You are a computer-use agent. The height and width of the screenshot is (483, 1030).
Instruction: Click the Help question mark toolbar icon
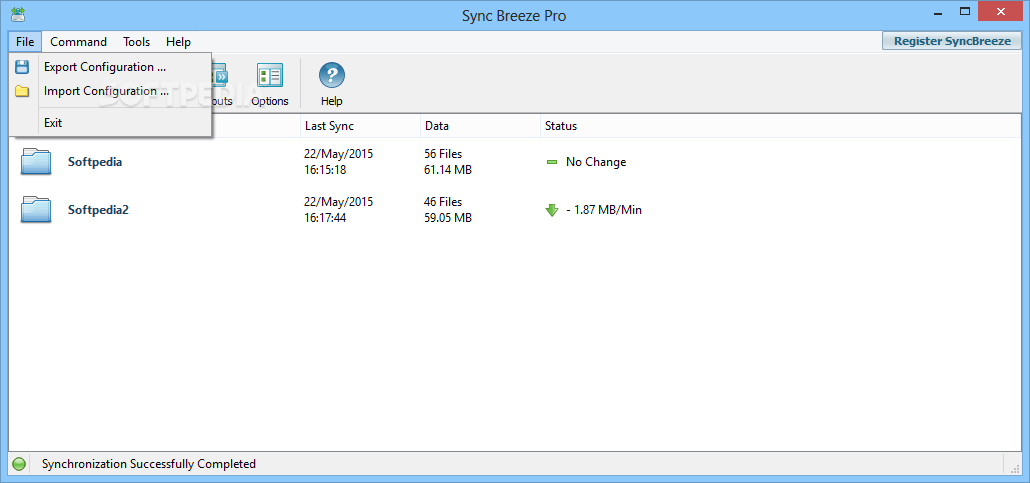click(x=332, y=85)
